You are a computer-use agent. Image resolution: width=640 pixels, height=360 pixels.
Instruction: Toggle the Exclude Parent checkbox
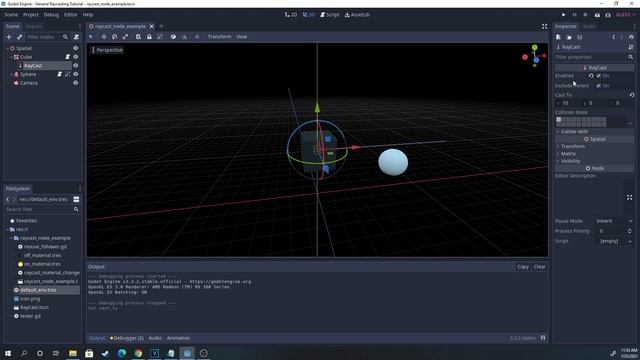pyautogui.click(x=599, y=86)
